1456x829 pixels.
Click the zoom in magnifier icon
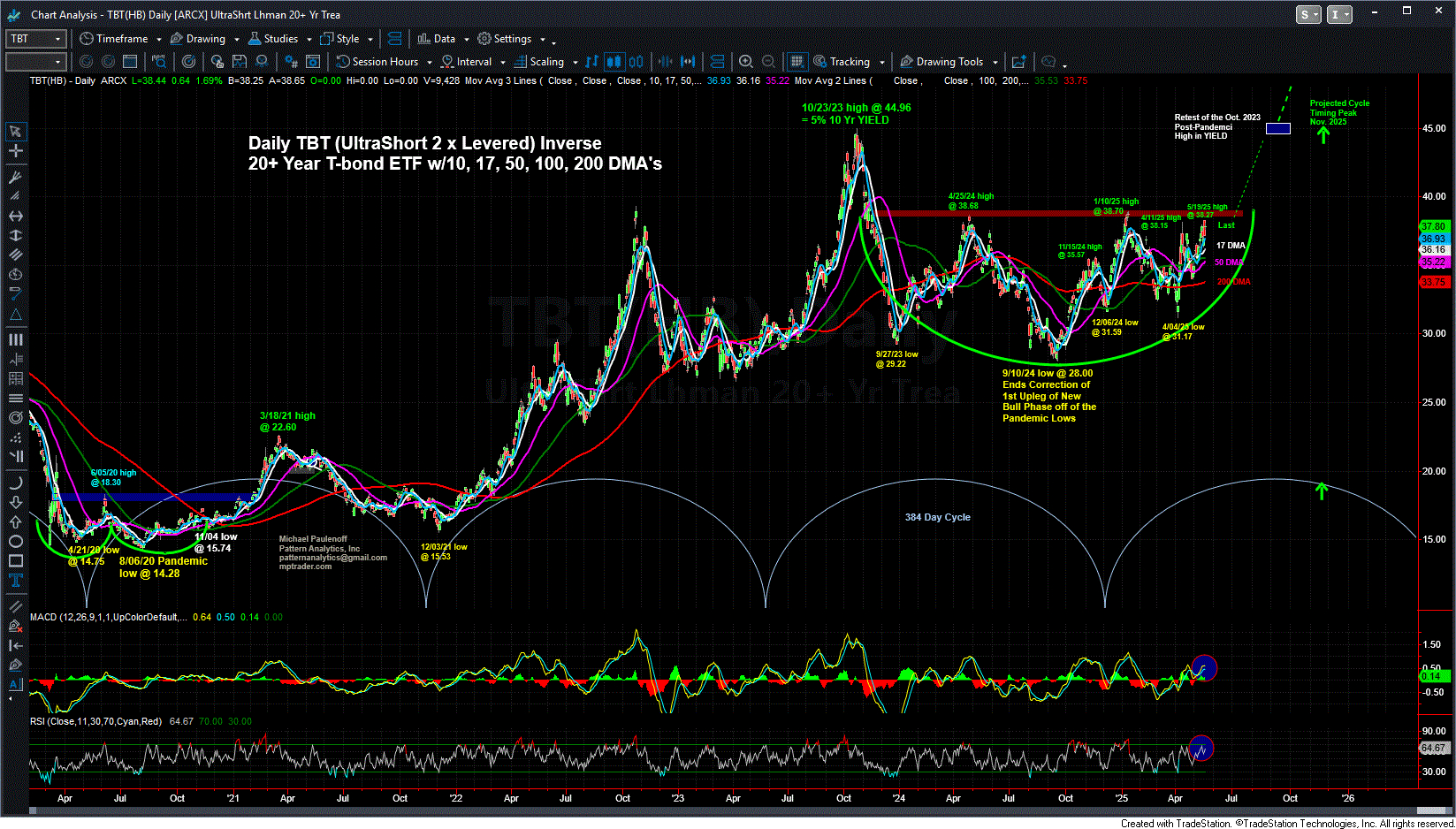tap(746, 62)
